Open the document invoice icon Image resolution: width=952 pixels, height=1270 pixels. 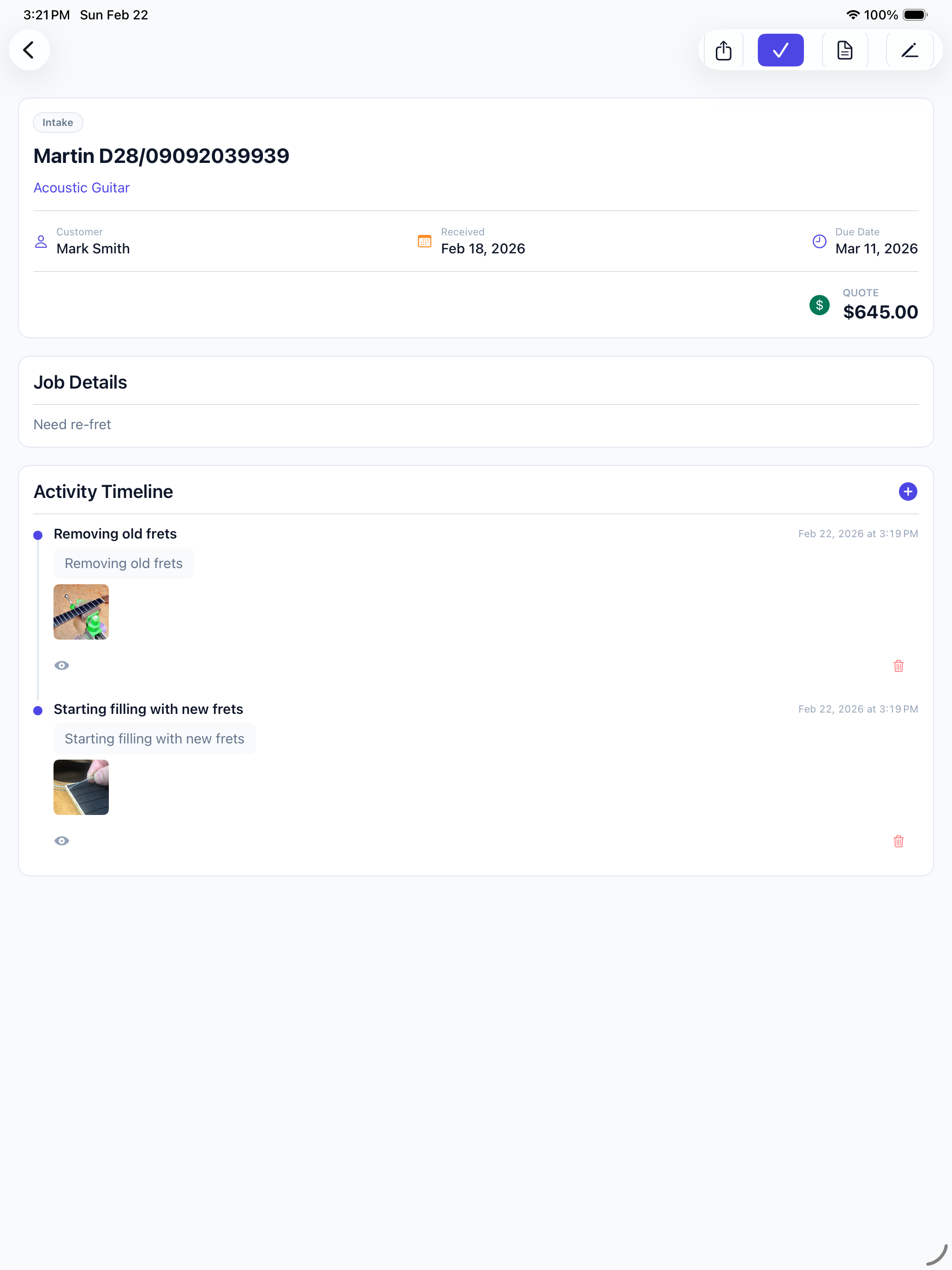click(844, 50)
